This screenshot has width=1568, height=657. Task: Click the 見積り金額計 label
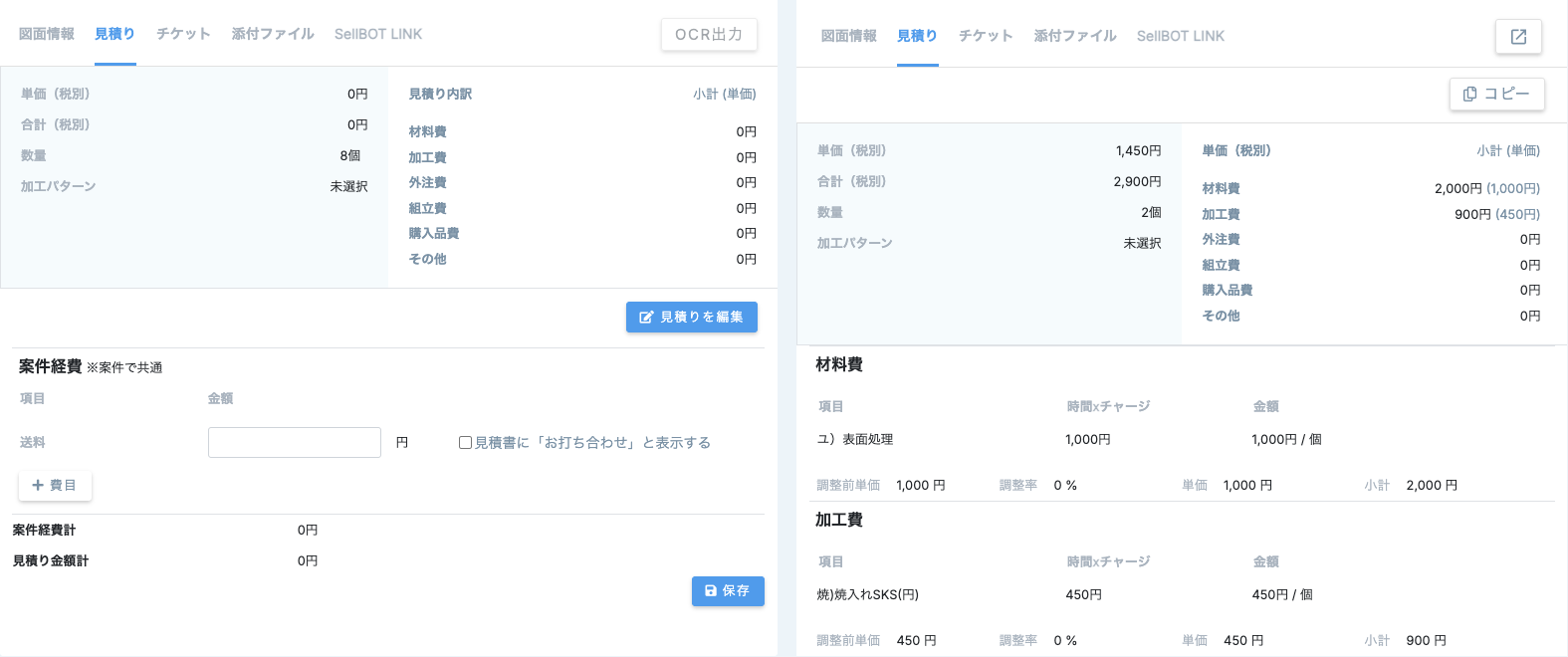[51, 560]
